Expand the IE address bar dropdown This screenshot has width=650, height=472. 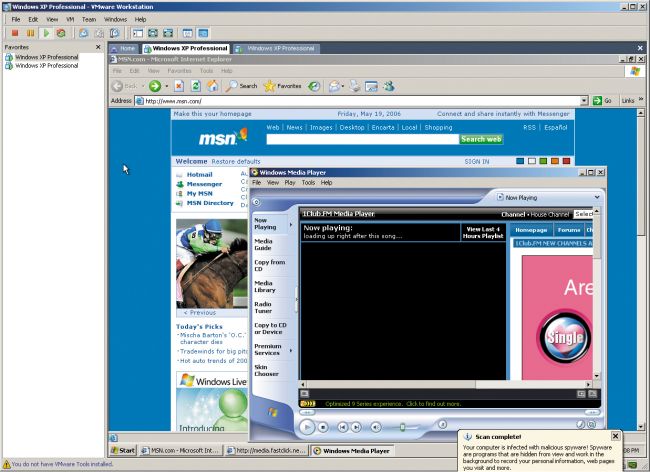(584, 101)
